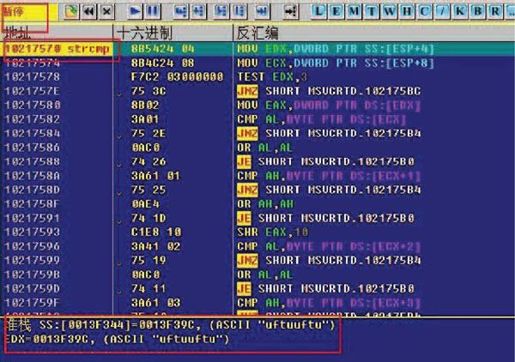The image size is (515, 362).
Task: Select CMP AH,BYTE PTR DS:[ECX+1] instruction
Action: coord(329,176)
